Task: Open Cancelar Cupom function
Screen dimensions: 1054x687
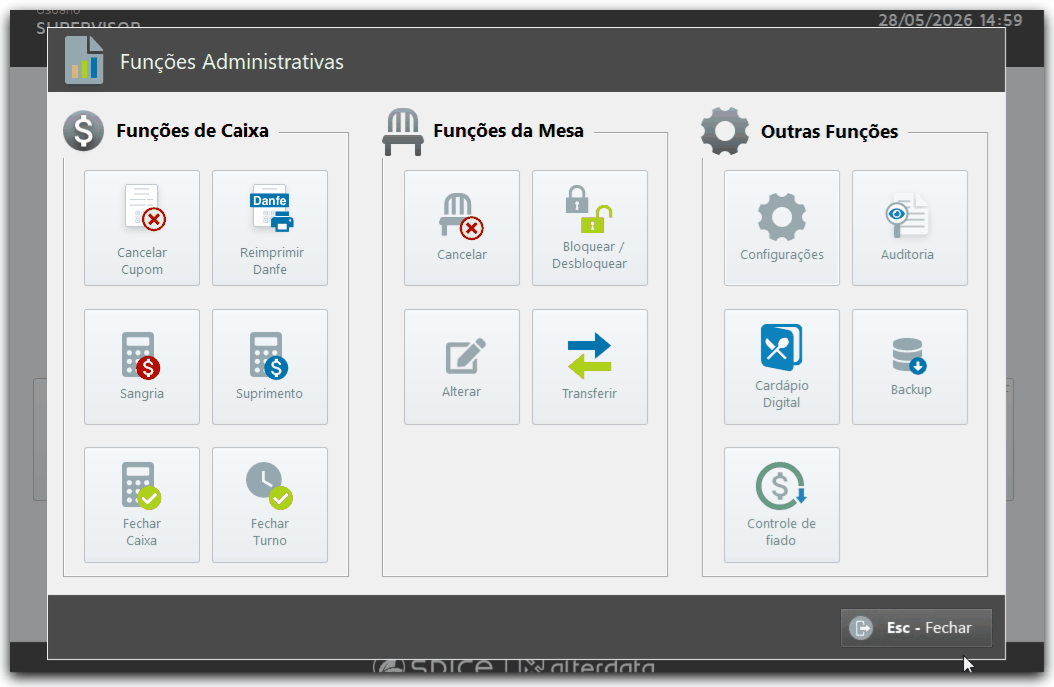Action: (142, 228)
